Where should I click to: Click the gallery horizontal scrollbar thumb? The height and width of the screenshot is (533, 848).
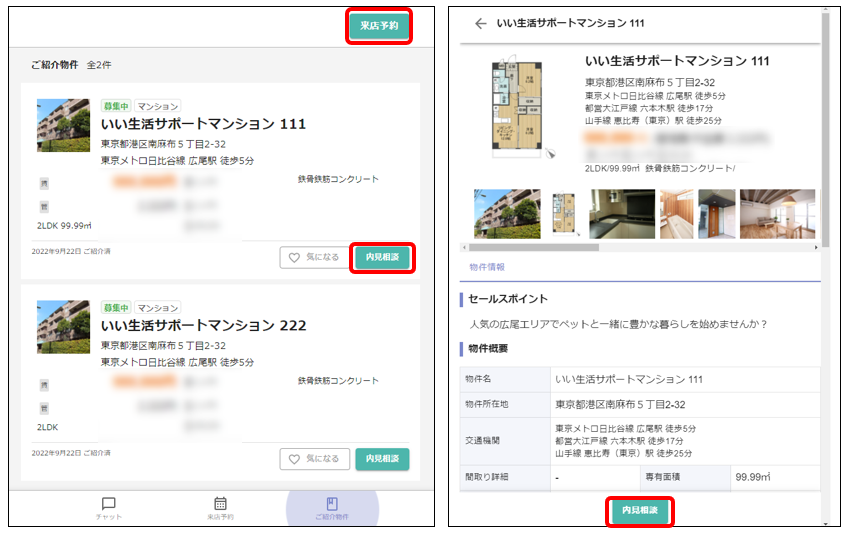point(534,248)
